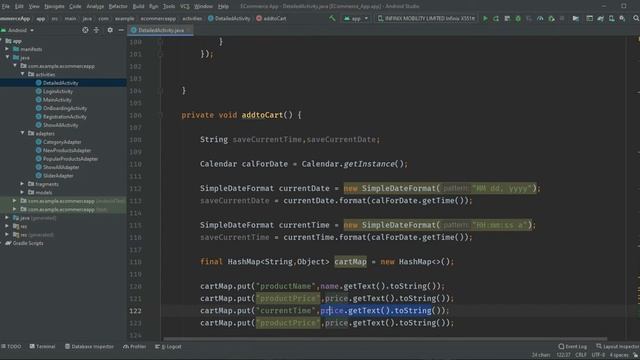Image resolution: width=640 pixels, height=360 pixels.
Task: Open the Build menu
Action: [138, 6]
